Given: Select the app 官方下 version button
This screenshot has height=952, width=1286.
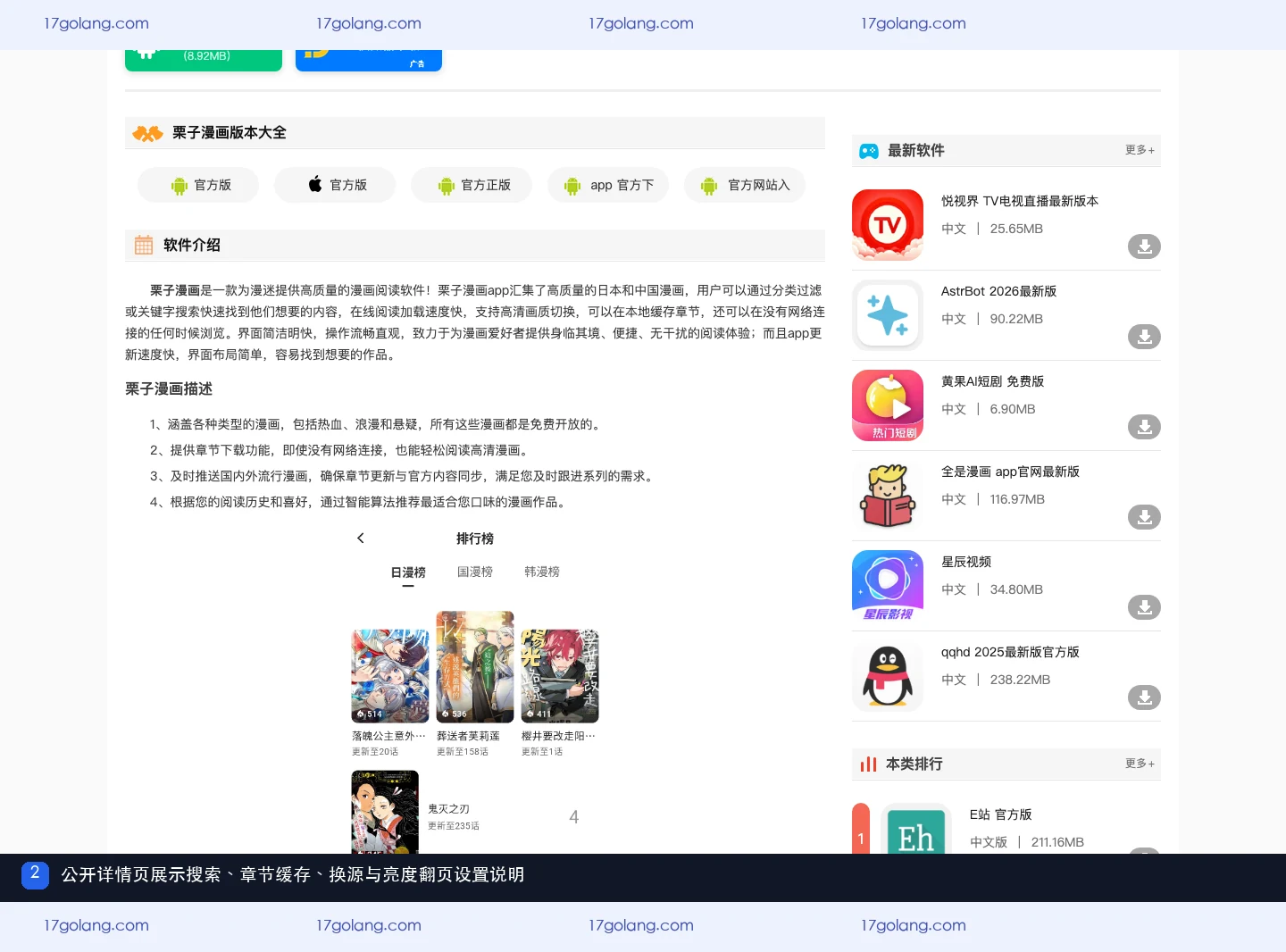Looking at the screenshot, I should [608, 185].
